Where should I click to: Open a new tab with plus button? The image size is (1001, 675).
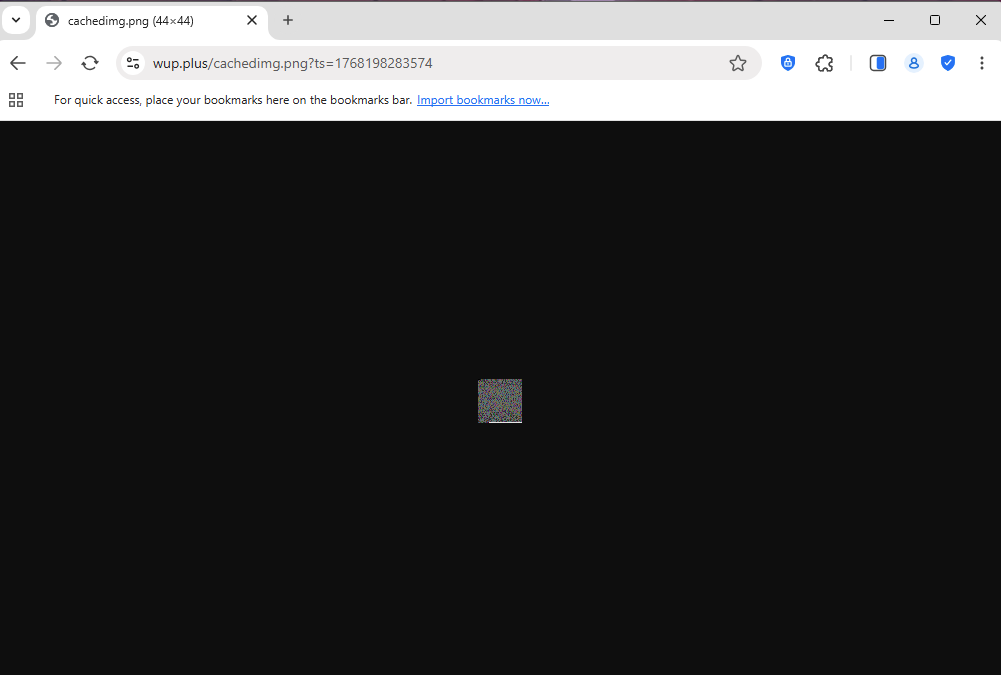click(x=288, y=20)
